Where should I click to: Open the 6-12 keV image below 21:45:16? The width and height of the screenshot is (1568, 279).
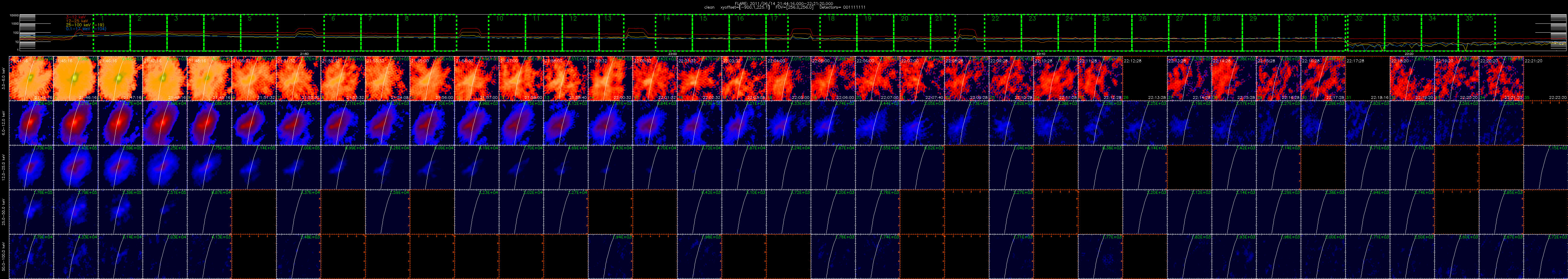tap(75, 123)
